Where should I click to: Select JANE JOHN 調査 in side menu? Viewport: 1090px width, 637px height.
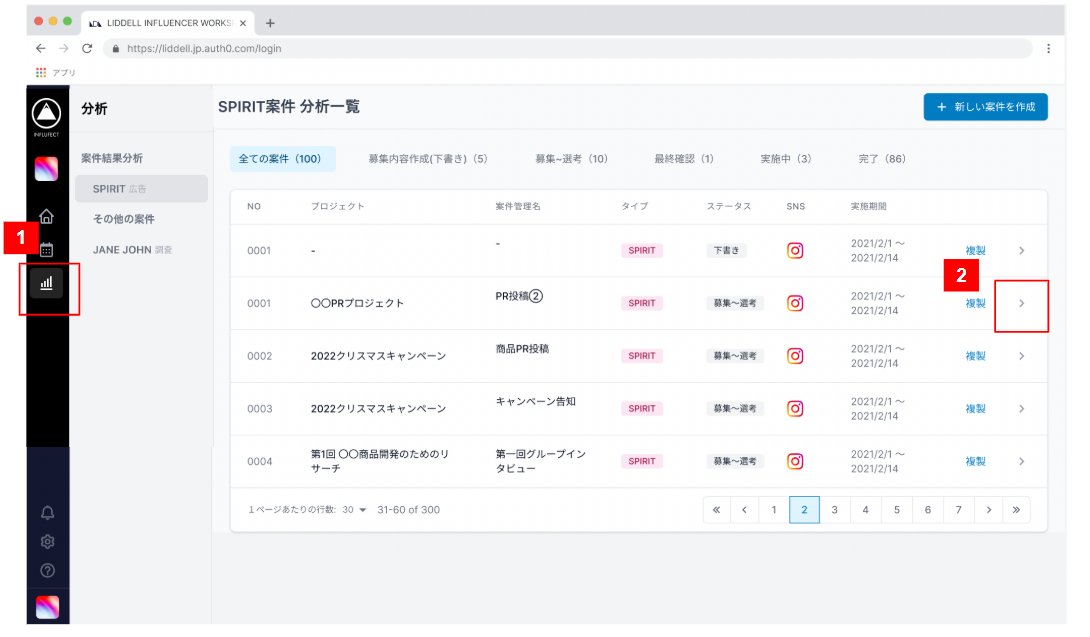click(132, 250)
